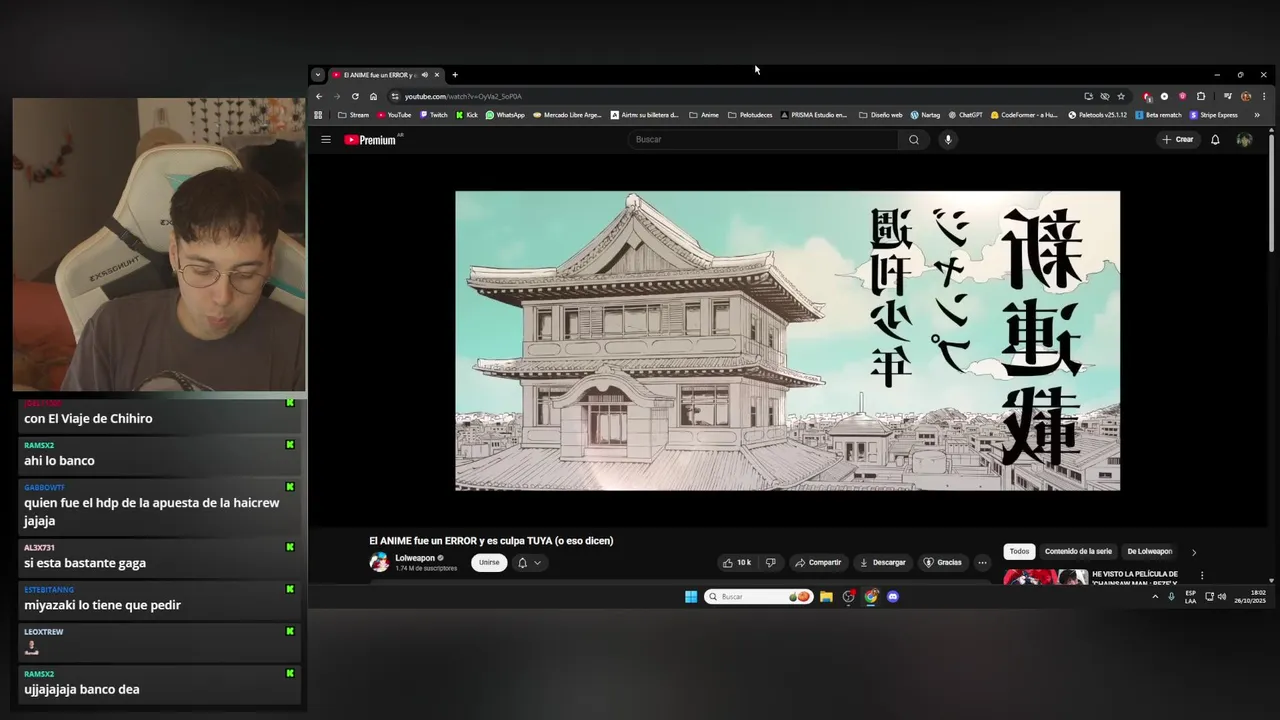1280x720 pixels.
Task: Click the YouTube Premium logo
Action: coord(370,140)
